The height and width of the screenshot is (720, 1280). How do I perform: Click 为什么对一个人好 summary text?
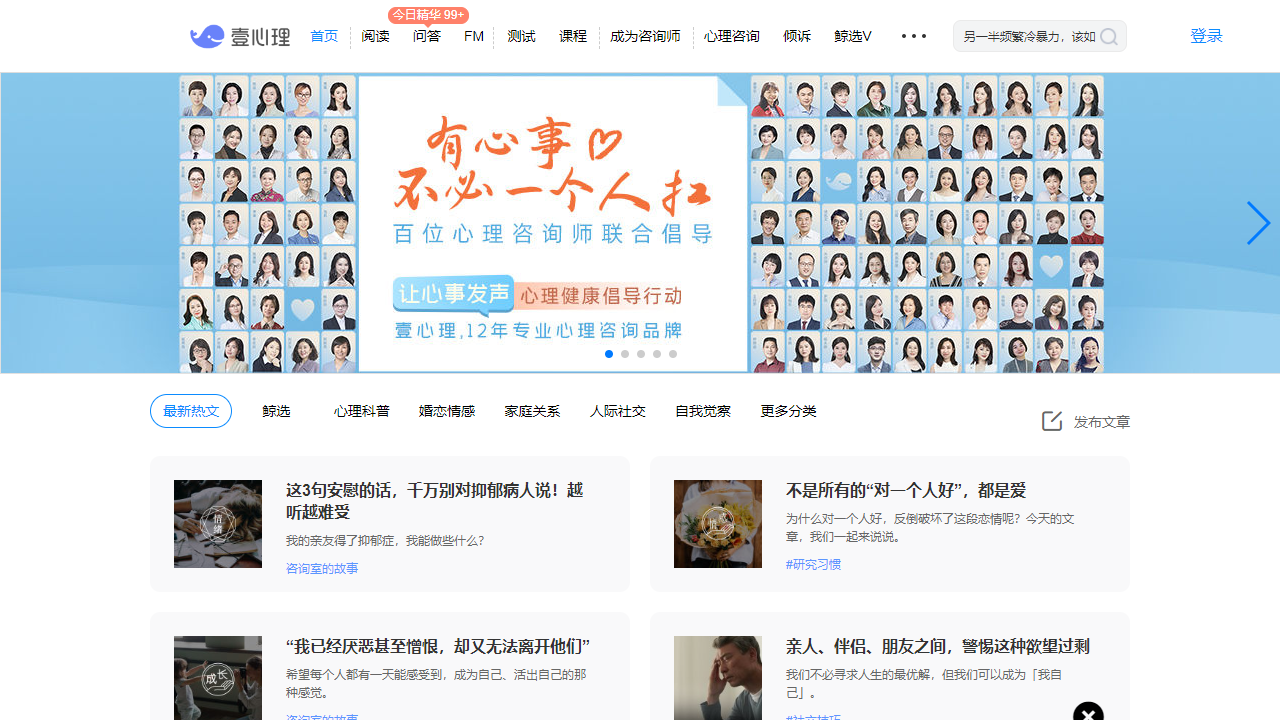coord(930,527)
